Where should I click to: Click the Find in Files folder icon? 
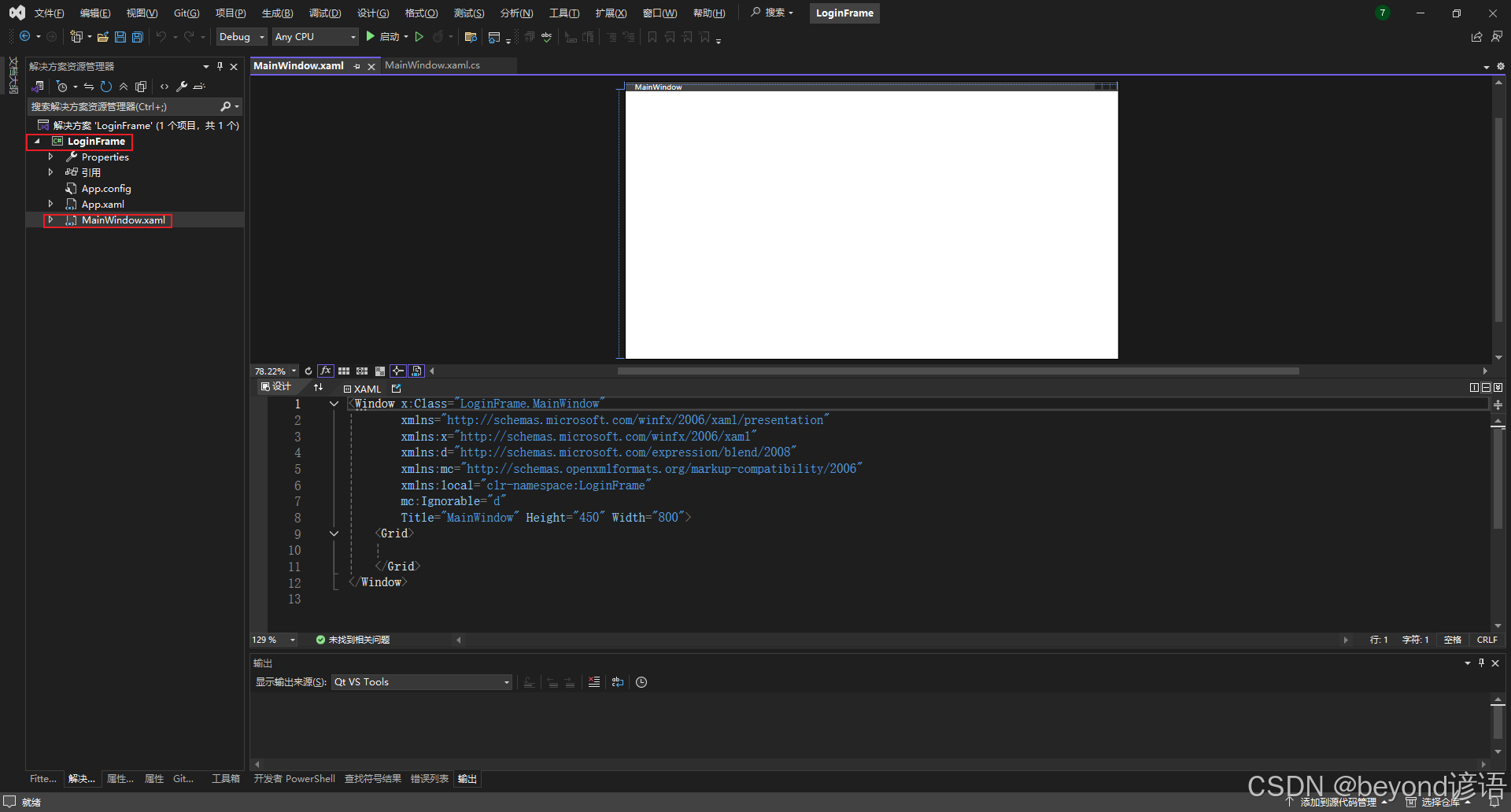pos(471,37)
